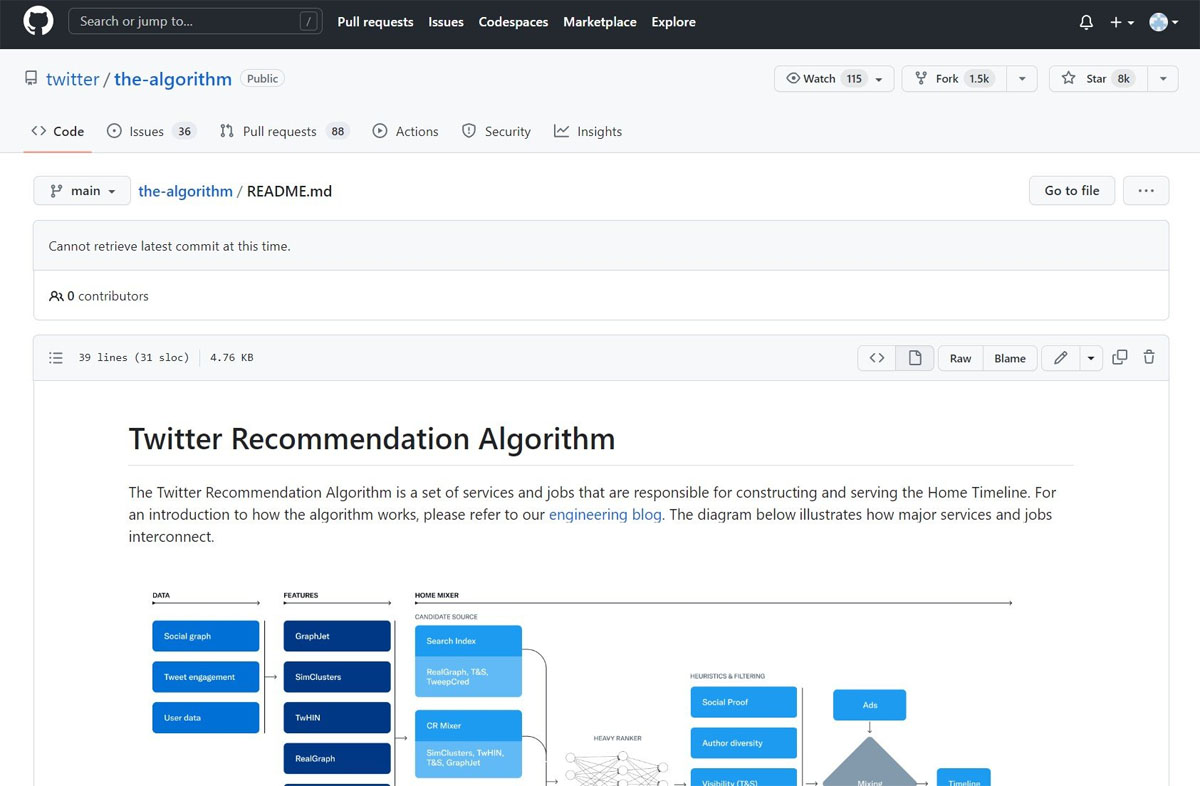Click the Public visibility badge
The height and width of the screenshot is (786, 1200).
[262, 78]
